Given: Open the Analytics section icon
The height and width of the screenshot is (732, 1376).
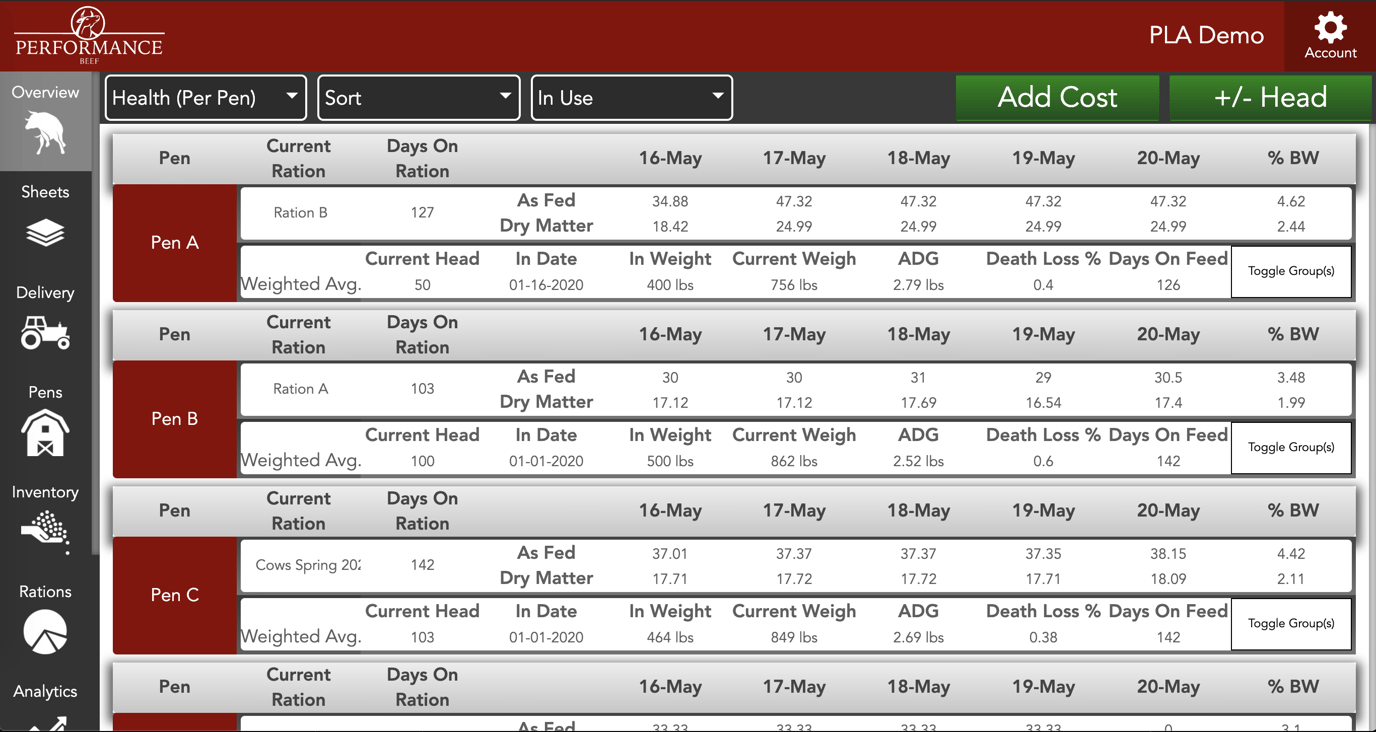Looking at the screenshot, I should click(x=45, y=722).
